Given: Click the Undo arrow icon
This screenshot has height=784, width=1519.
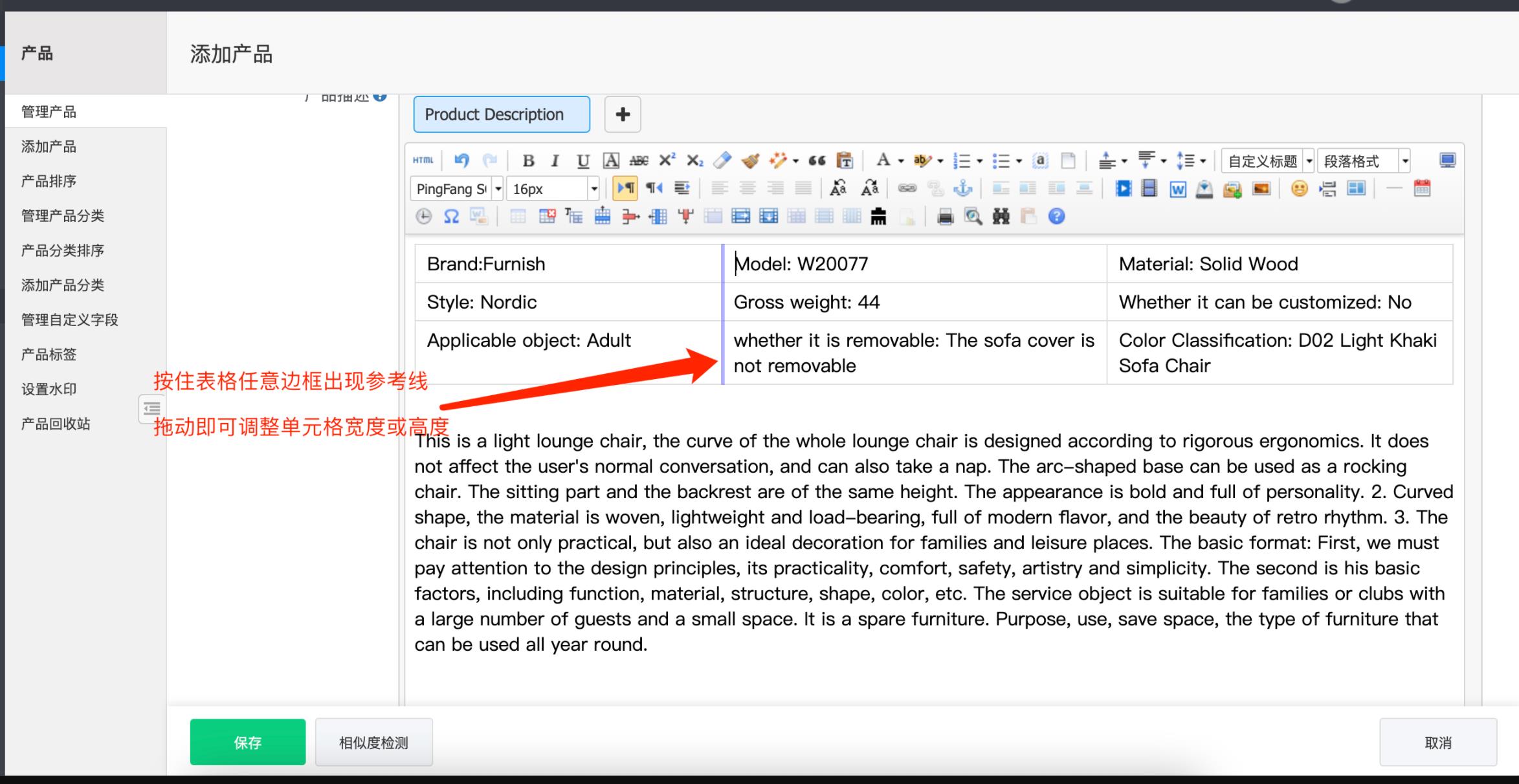Looking at the screenshot, I should tap(461, 160).
